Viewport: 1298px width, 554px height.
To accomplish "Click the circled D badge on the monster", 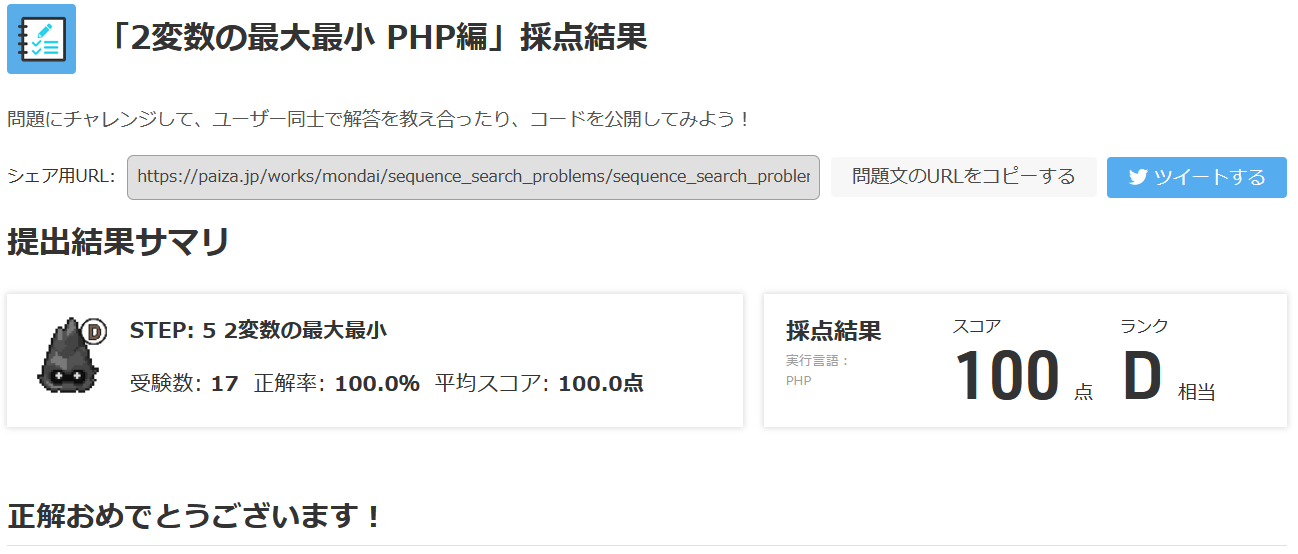I will tap(96, 330).
